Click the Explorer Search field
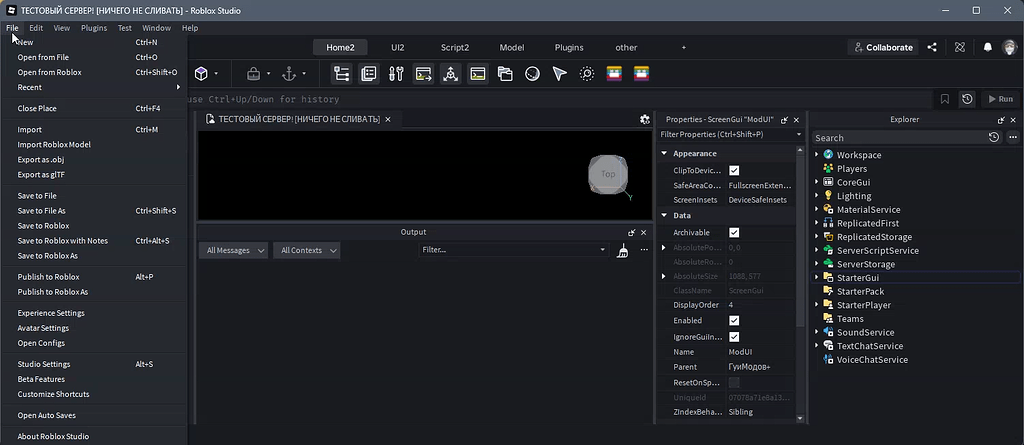1024x445 pixels. pos(898,138)
